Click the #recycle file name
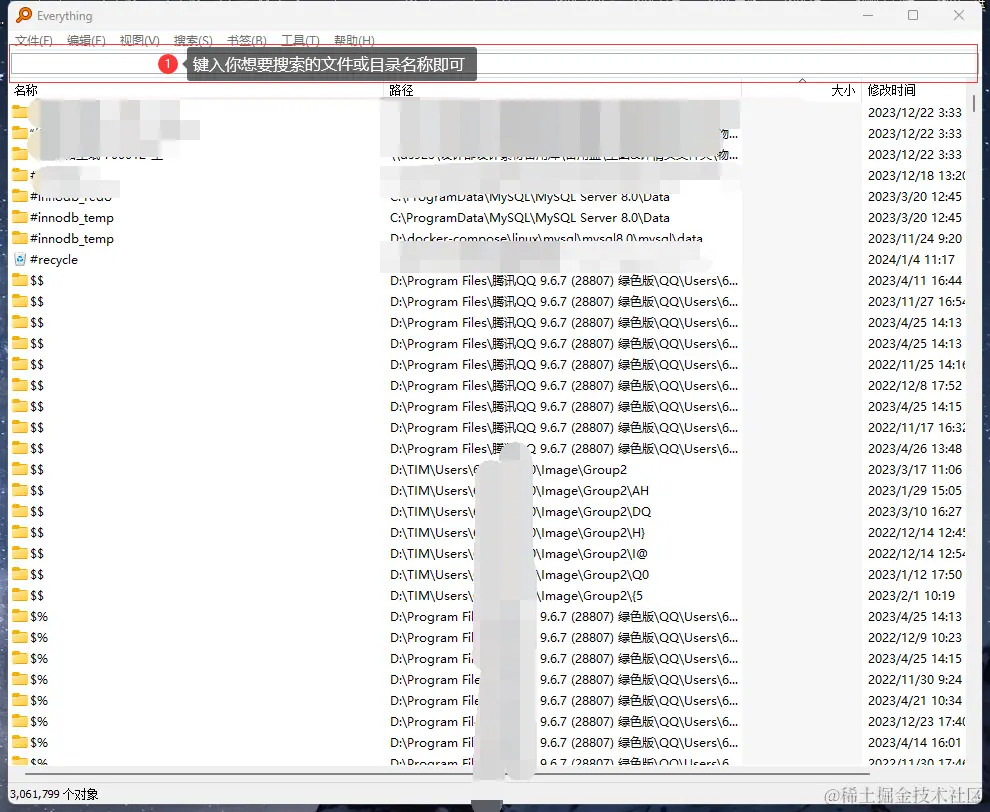 point(54,260)
